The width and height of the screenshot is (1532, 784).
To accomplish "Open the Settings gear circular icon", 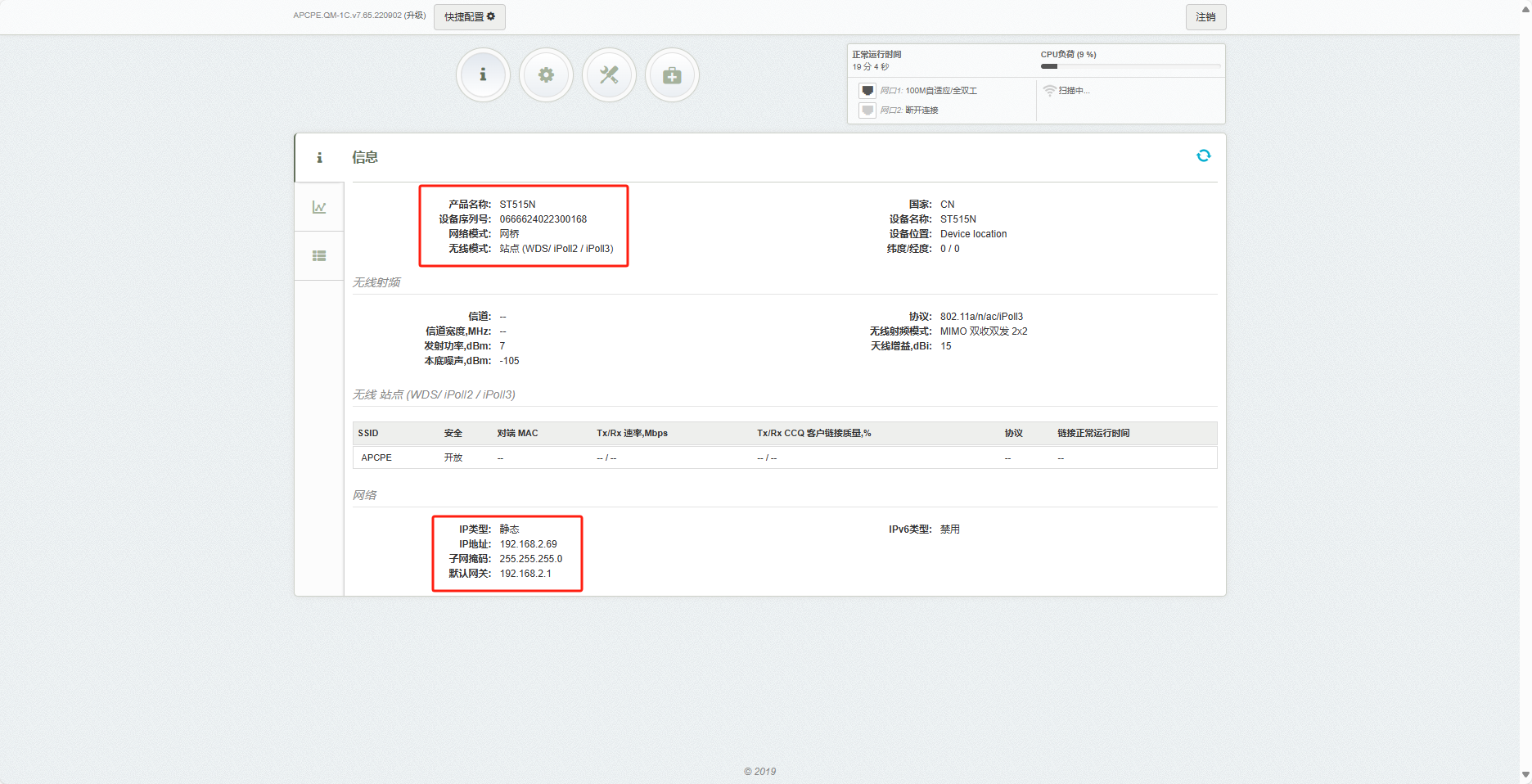I will (x=546, y=75).
